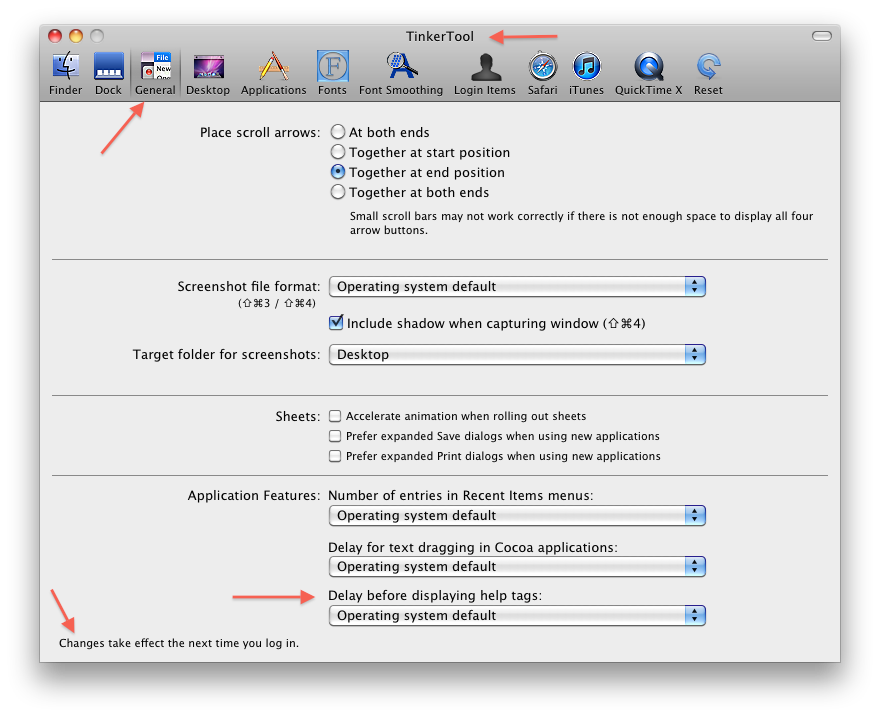Select Together at end position option

tap(338, 172)
